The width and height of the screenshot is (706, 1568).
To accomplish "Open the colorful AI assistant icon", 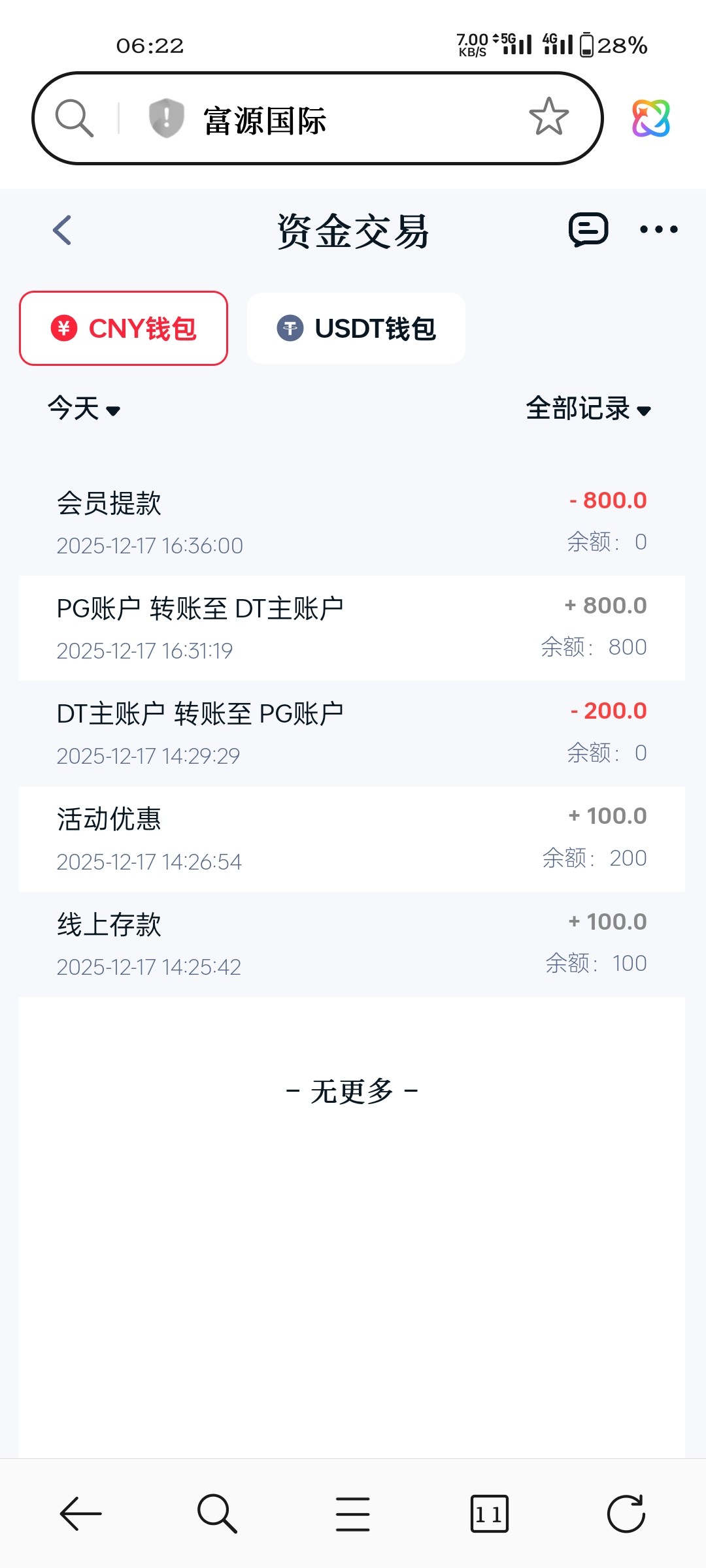I will (650, 118).
